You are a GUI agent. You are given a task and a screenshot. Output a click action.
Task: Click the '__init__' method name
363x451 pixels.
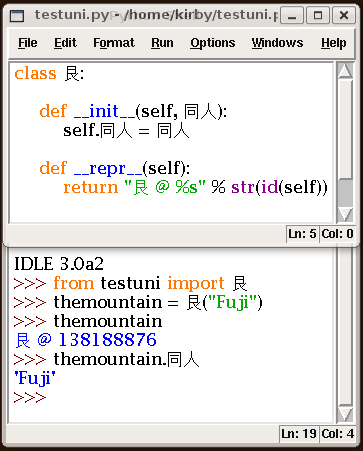(x=104, y=111)
